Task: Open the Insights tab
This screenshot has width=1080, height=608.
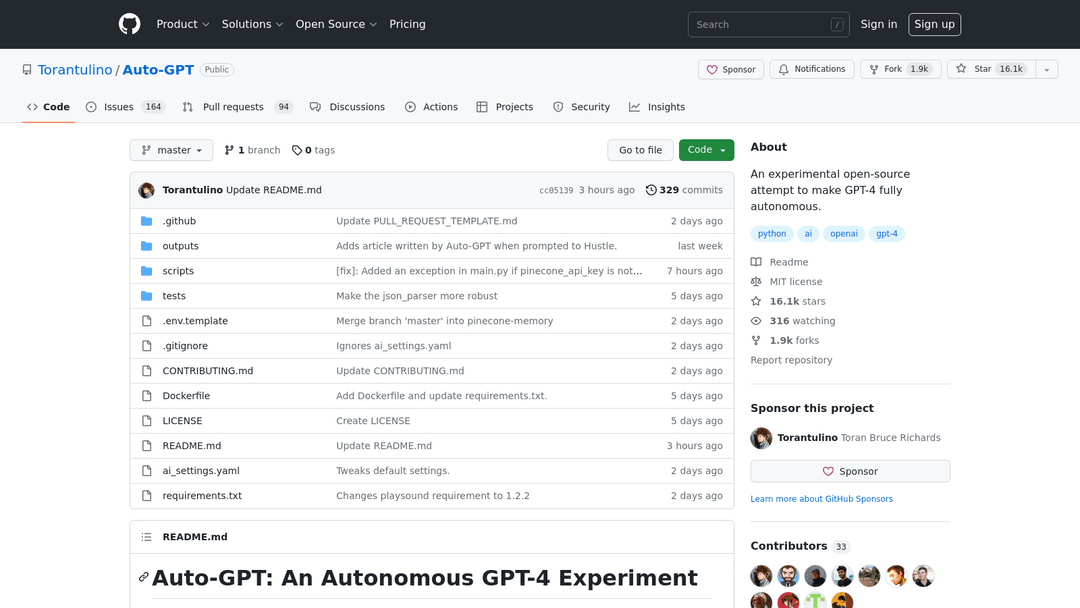Action: click(x=657, y=107)
